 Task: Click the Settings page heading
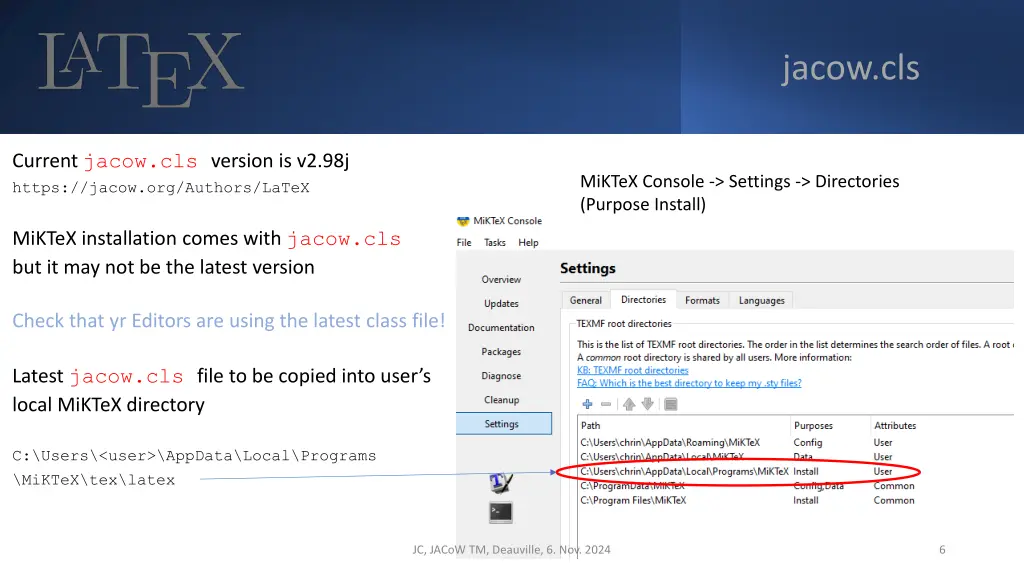tap(588, 268)
